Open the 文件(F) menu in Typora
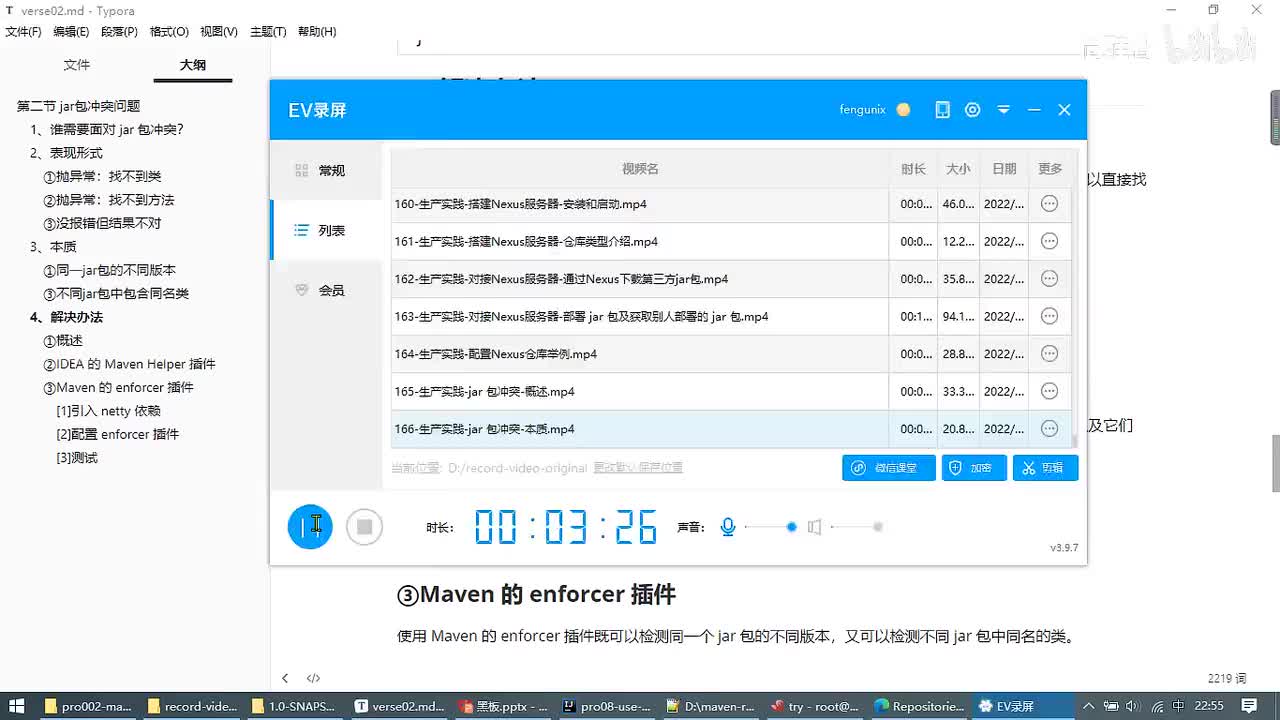 coord(23,32)
